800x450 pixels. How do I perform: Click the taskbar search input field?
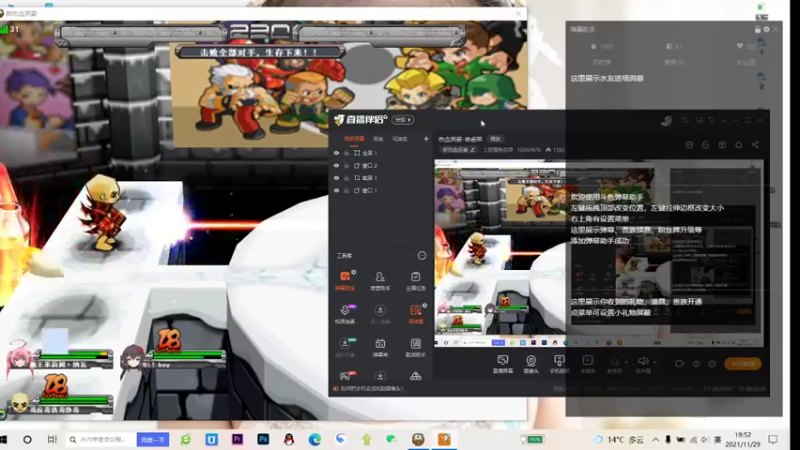[102, 439]
